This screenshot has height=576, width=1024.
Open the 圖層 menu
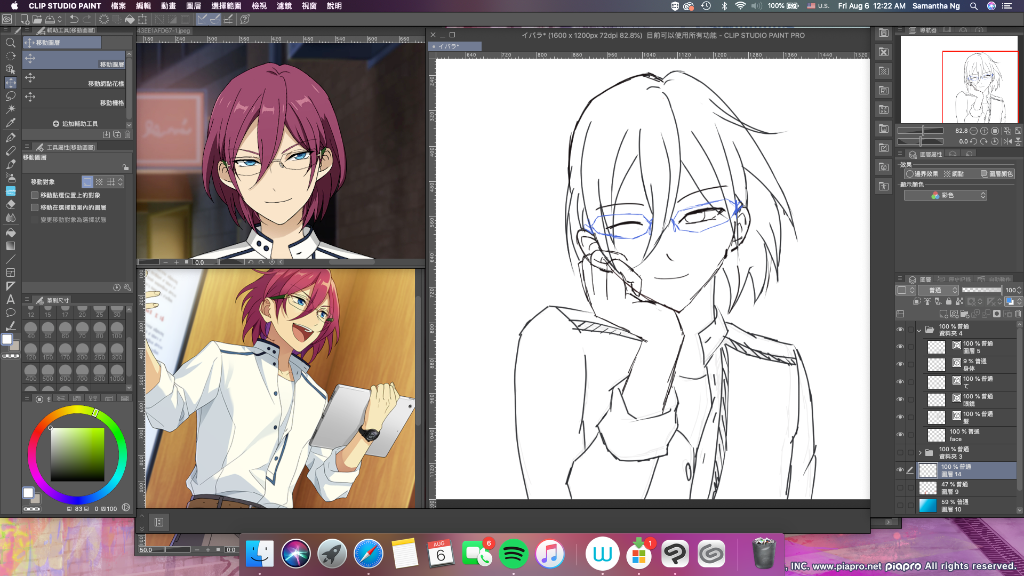[x=193, y=6]
